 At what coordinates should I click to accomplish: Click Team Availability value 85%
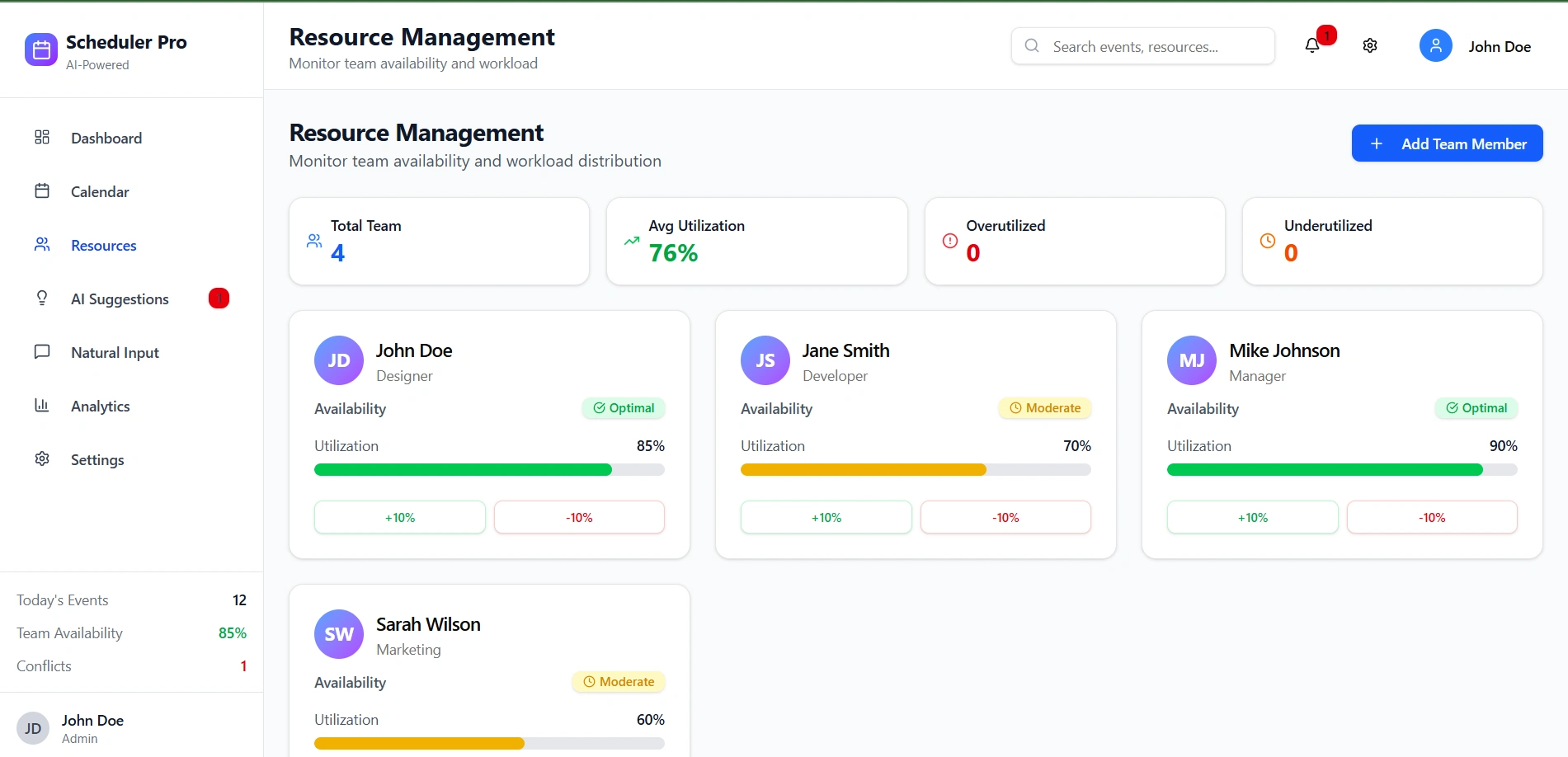click(x=233, y=633)
